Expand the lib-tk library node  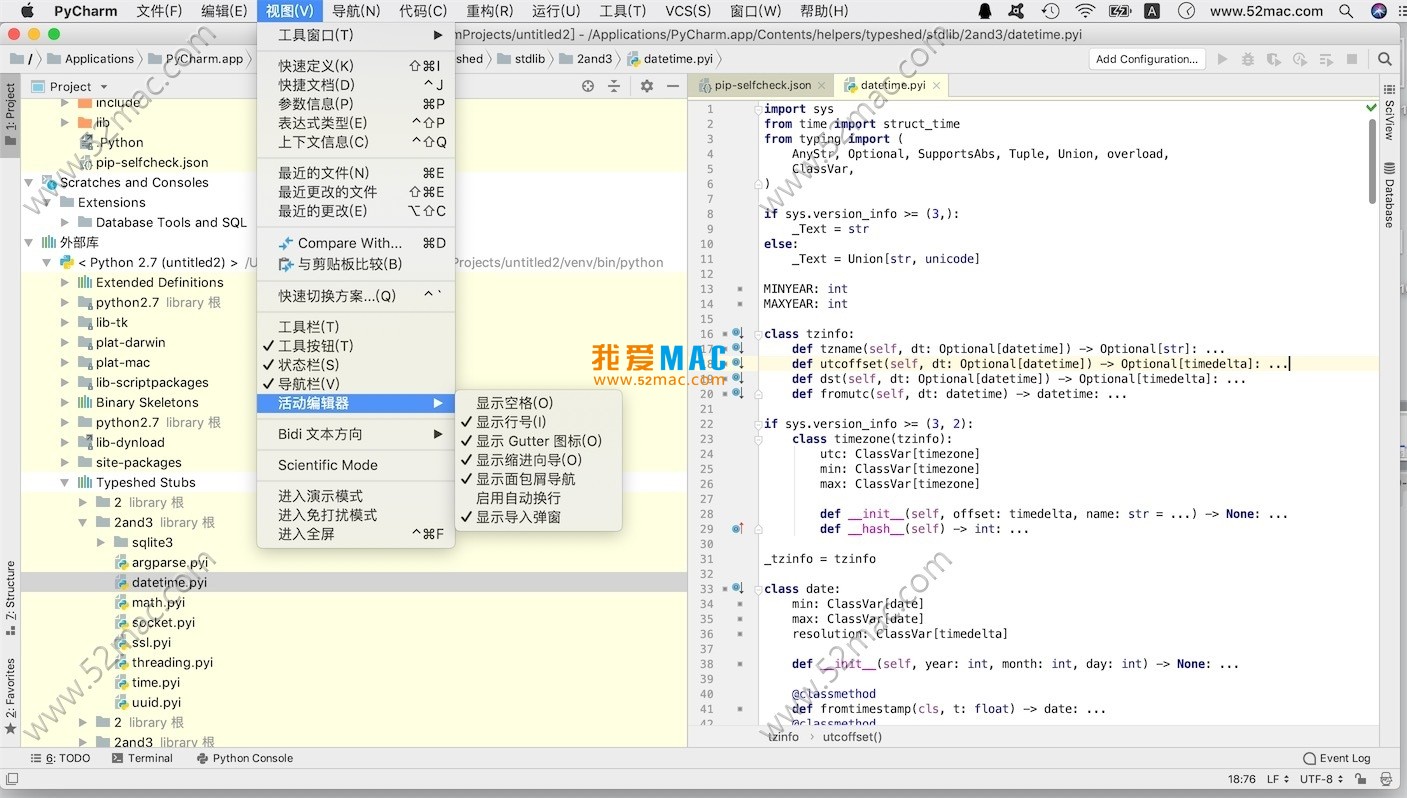pyautogui.click(x=65, y=322)
